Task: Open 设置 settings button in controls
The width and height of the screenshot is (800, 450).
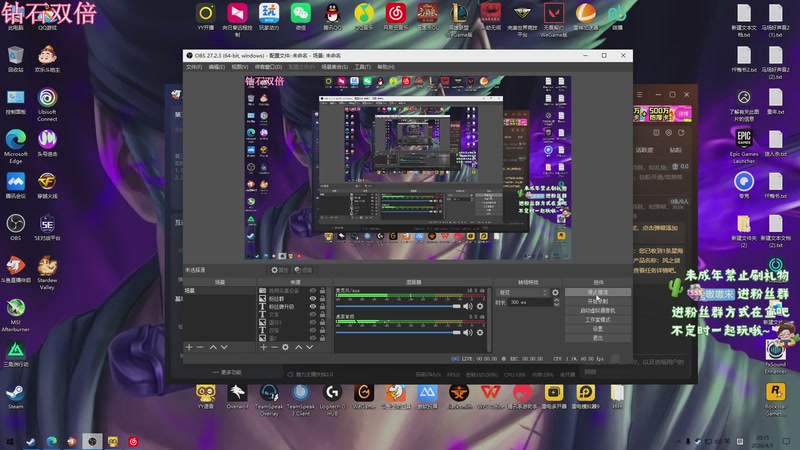Action: point(597,329)
